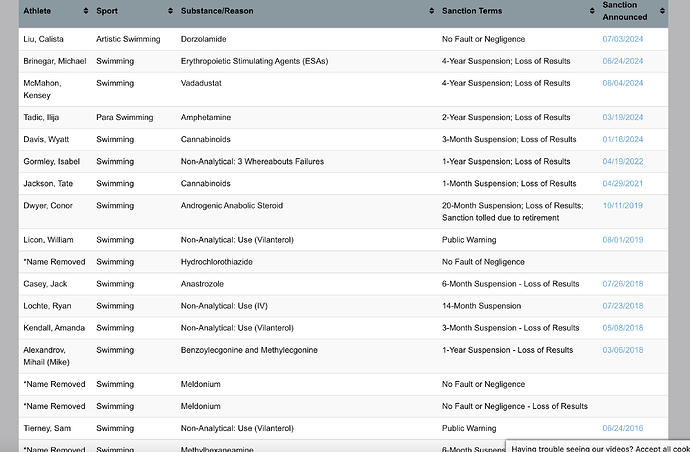Click Erythropoietic Stimulating Agents (ESAs) cell
The image size is (690, 452).
pyautogui.click(x=254, y=61)
